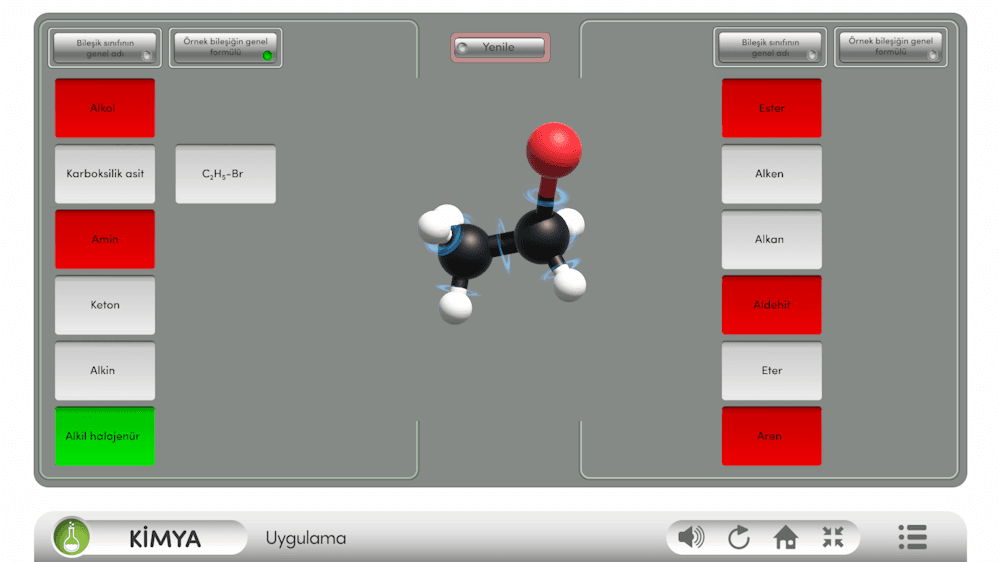Click the KİMYA subject label

point(165,539)
